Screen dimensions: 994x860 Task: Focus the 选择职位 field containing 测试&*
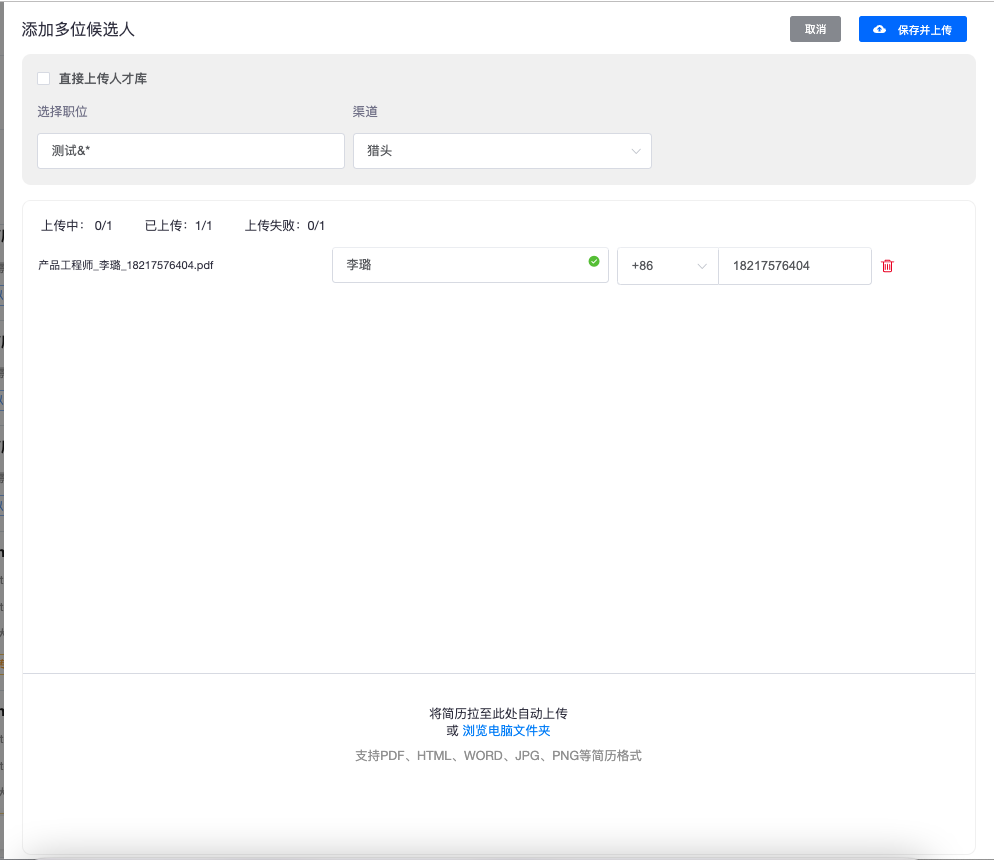[x=191, y=151]
